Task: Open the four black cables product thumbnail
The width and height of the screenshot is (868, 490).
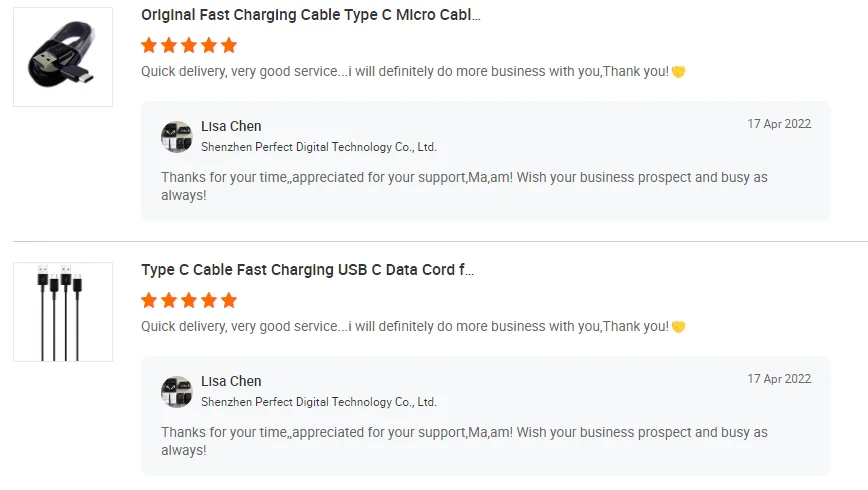Action: tap(62, 312)
